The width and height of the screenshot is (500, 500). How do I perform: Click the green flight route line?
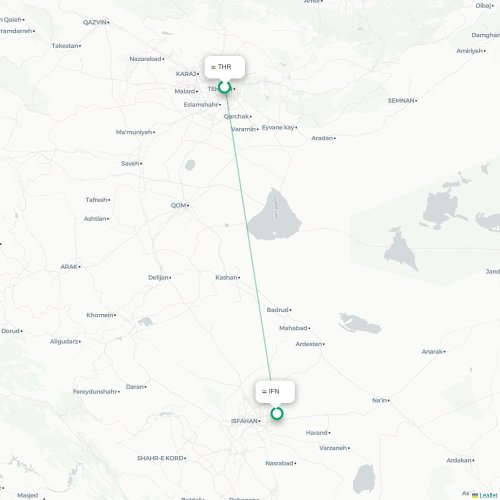[x=248, y=233]
